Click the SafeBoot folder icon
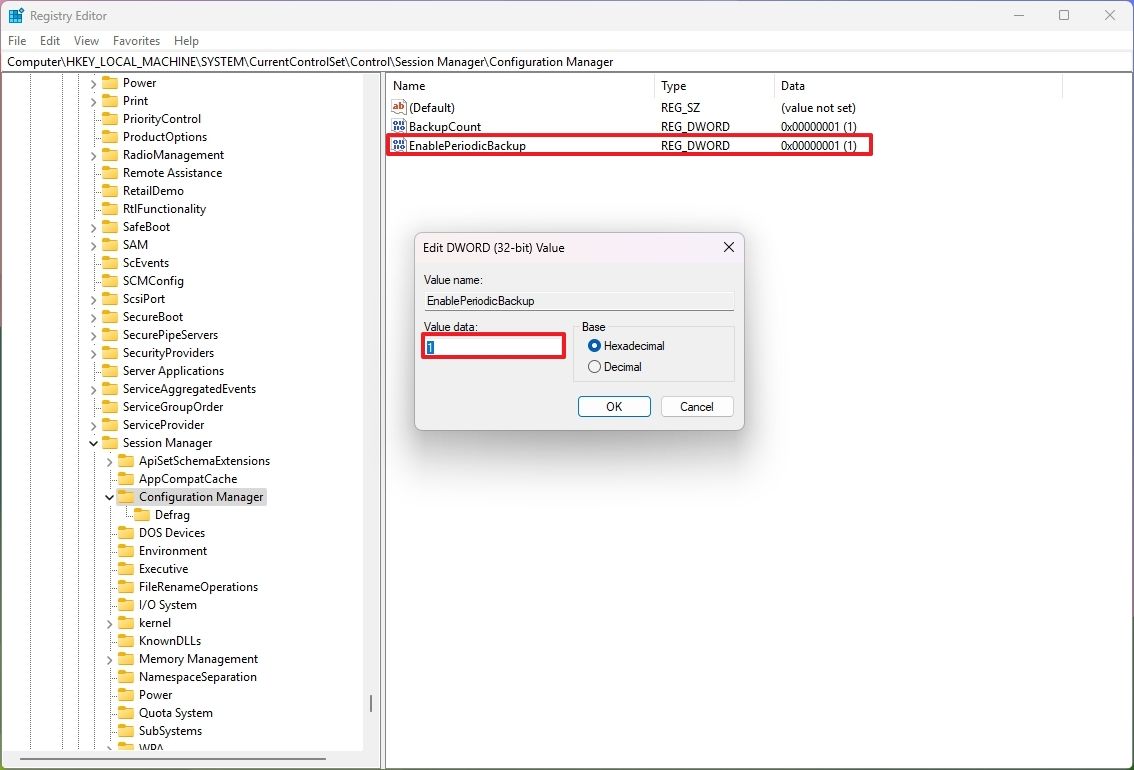The height and width of the screenshot is (770, 1134). pyautogui.click(x=108, y=226)
